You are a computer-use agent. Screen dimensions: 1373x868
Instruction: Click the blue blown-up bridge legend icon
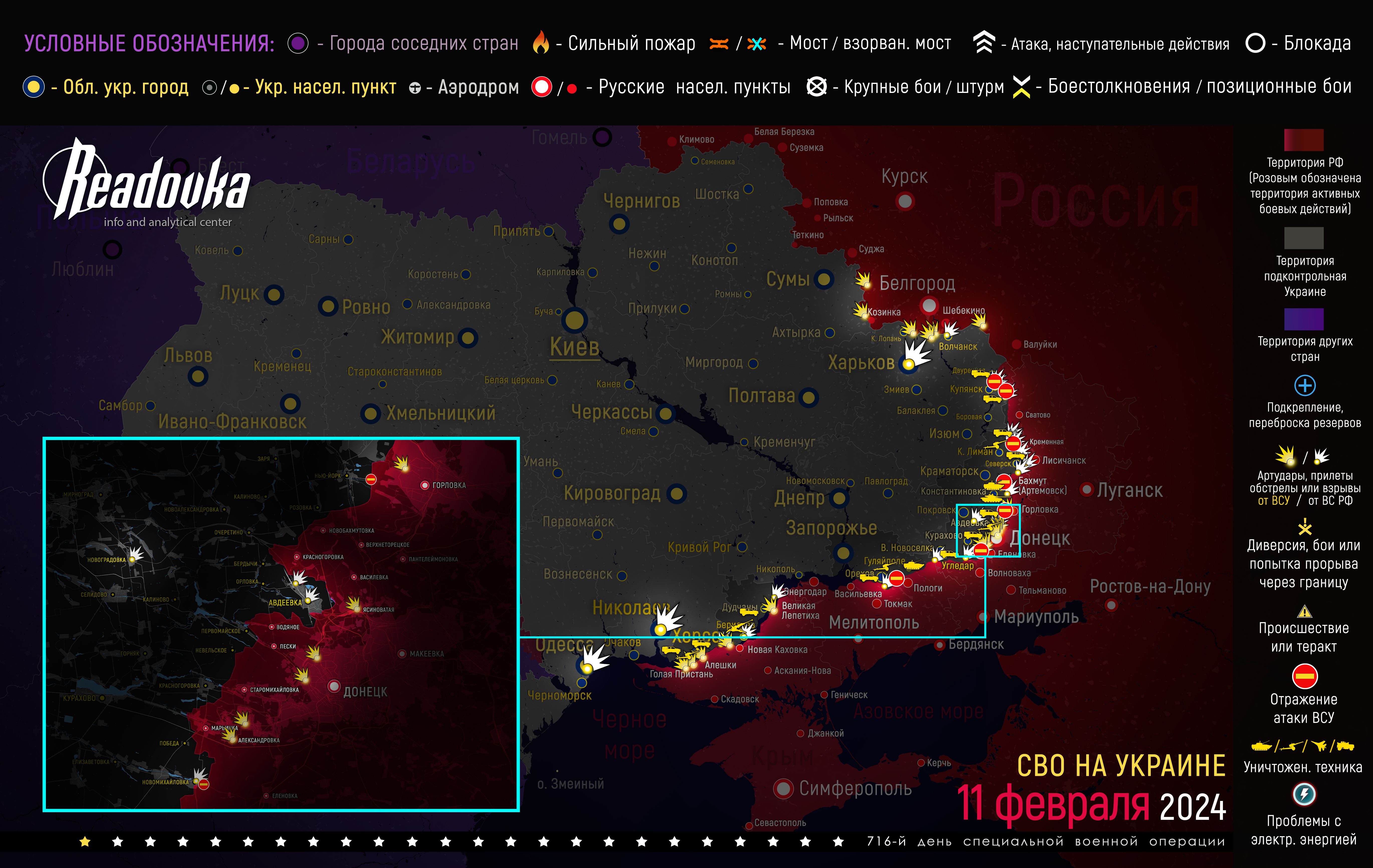[x=757, y=44]
